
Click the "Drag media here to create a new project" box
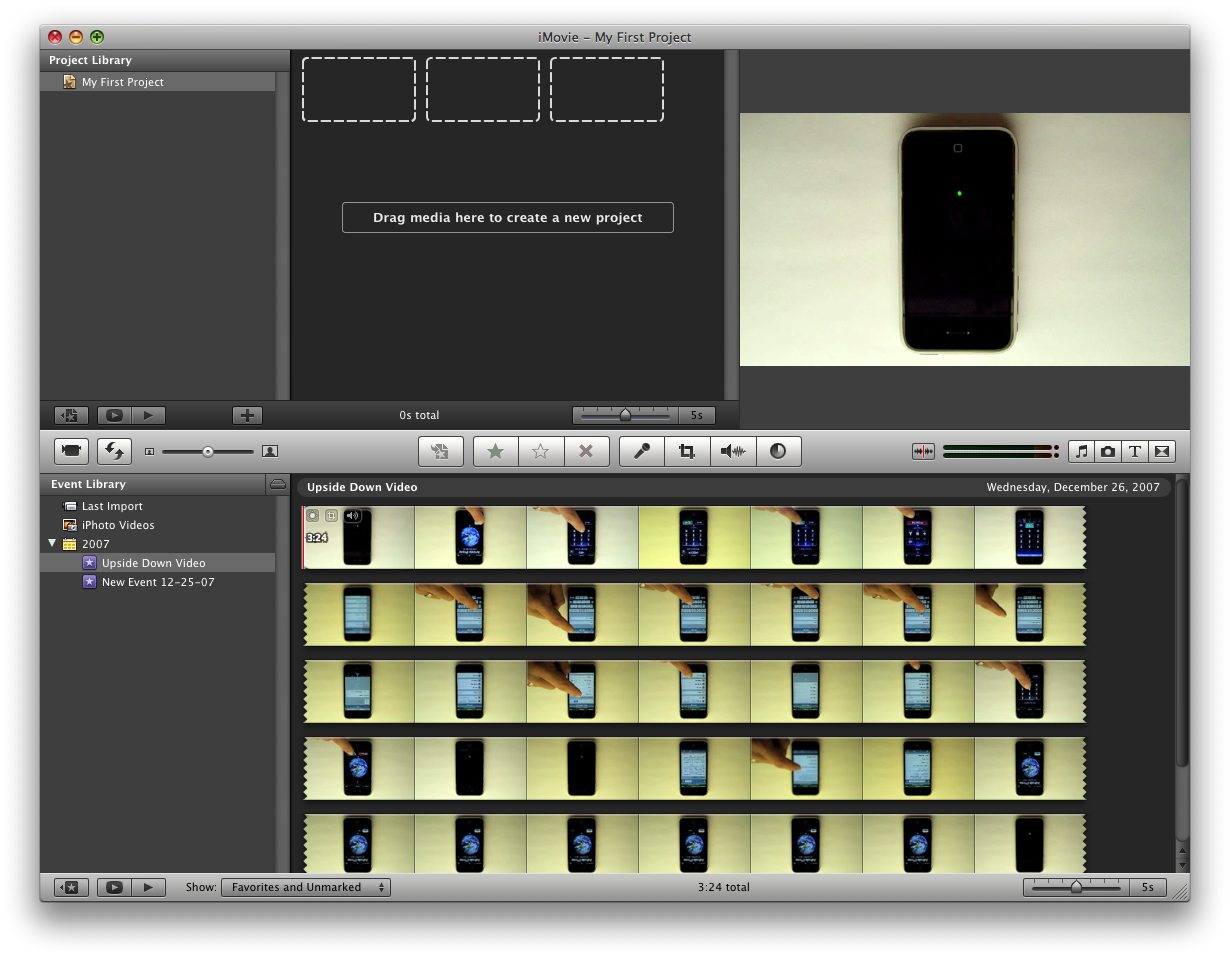tap(508, 217)
